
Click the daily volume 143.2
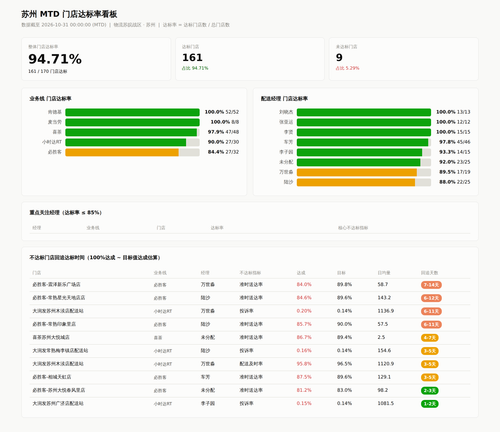coord(384,298)
